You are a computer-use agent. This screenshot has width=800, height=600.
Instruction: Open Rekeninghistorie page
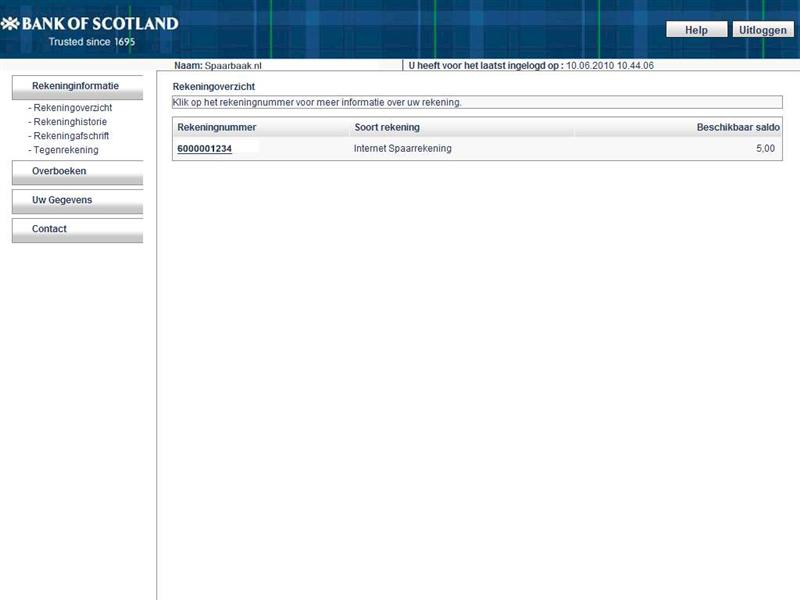pos(70,122)
